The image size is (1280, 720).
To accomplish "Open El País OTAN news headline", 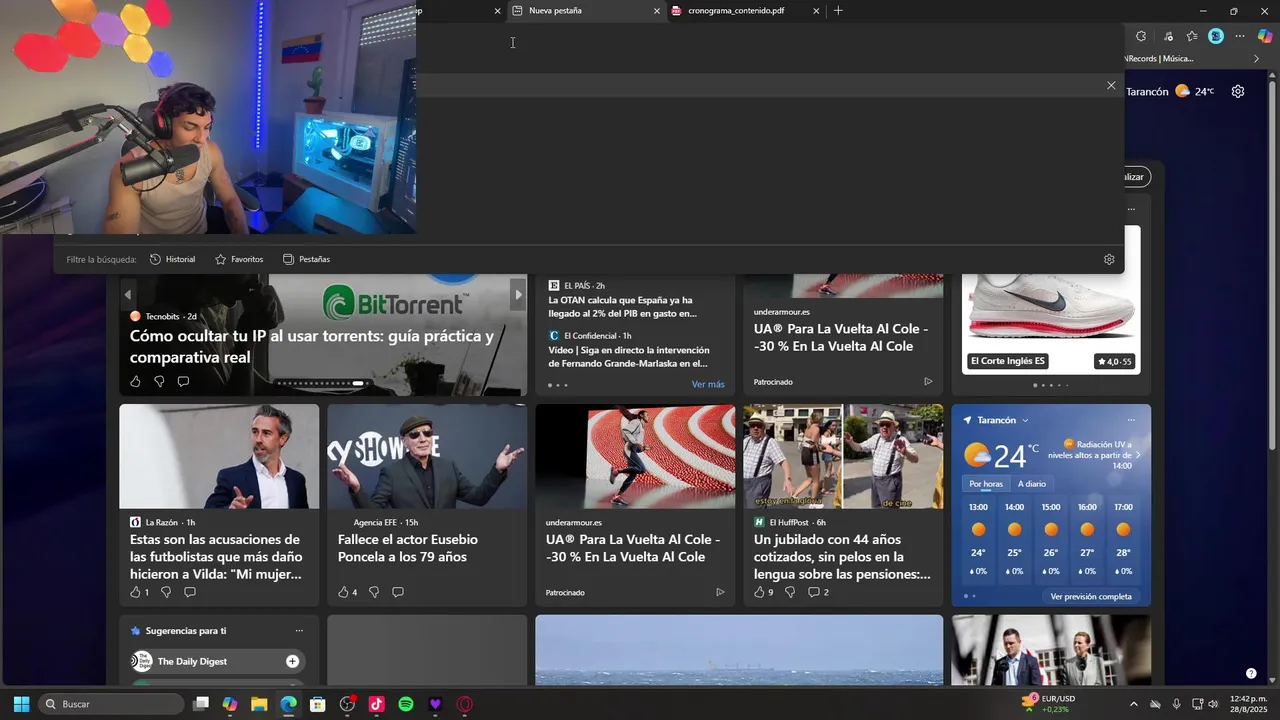I will pos(622,307).
